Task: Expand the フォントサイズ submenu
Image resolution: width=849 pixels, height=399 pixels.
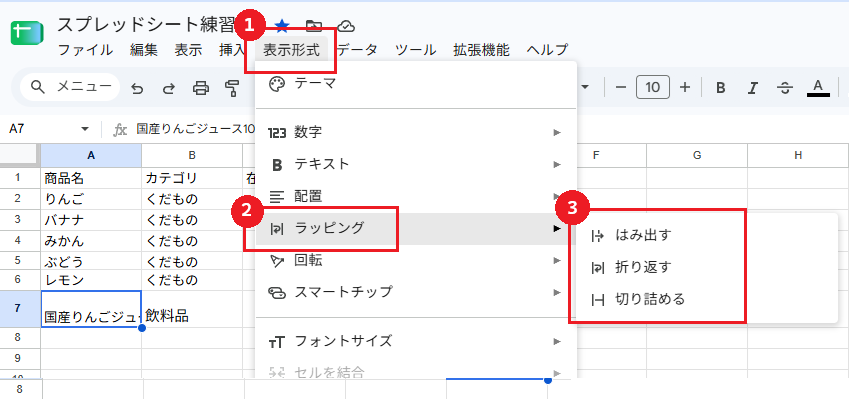Action: (x=415, y=341)
